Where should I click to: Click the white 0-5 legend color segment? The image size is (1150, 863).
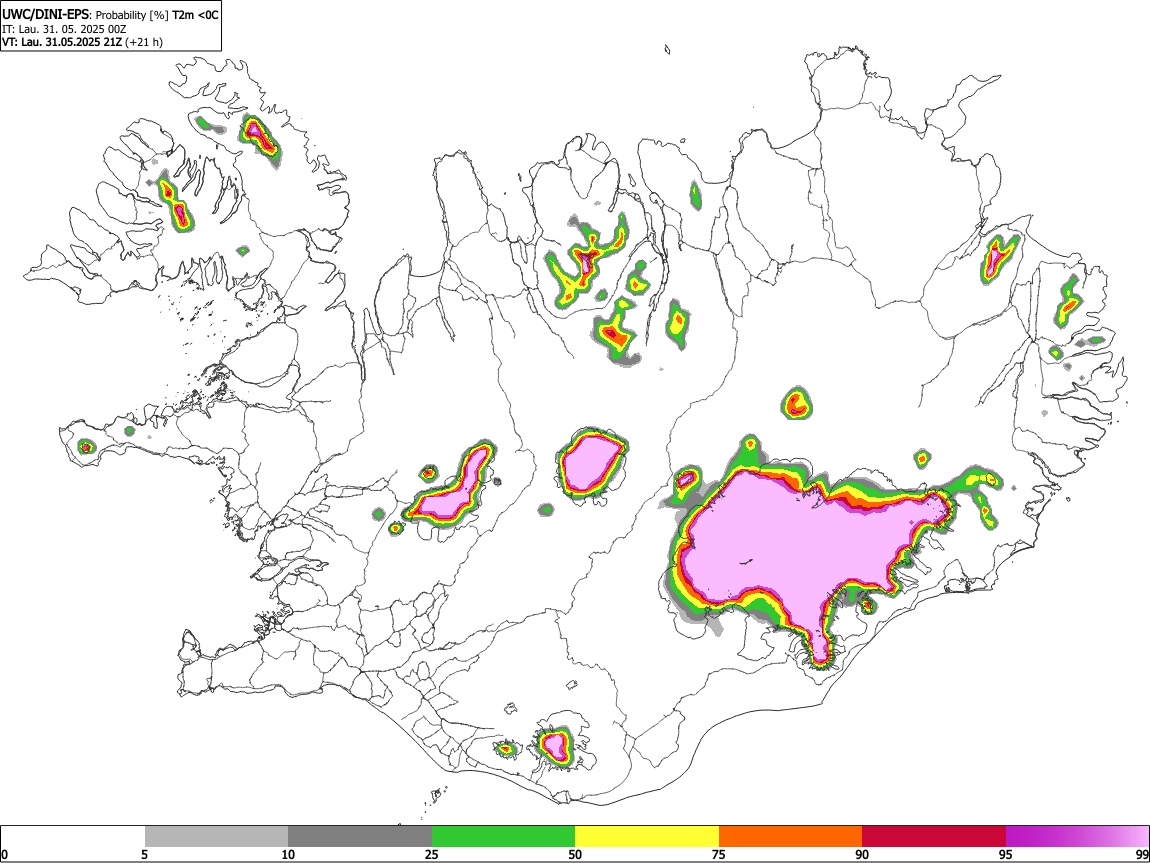pos(73,837)
